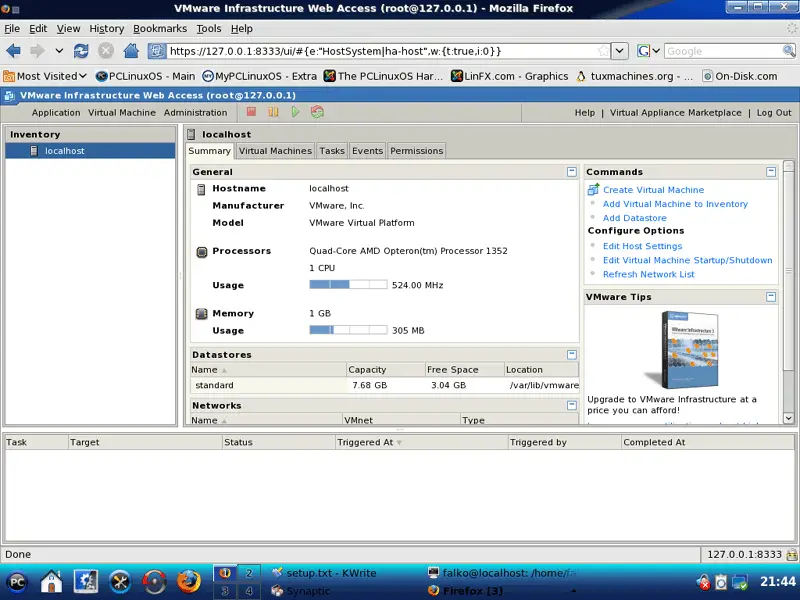The image size is (800, 600).
Task: Switch to the Events tab
Action: coord(367,151)
